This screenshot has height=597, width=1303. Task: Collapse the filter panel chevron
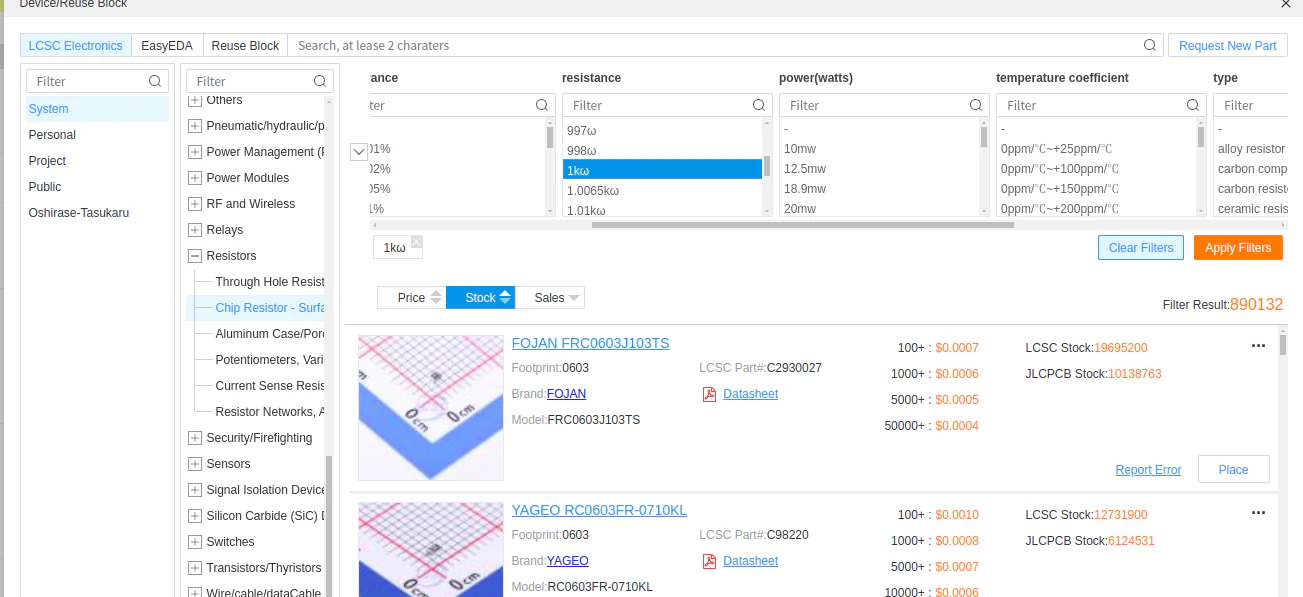click(360, 152)
